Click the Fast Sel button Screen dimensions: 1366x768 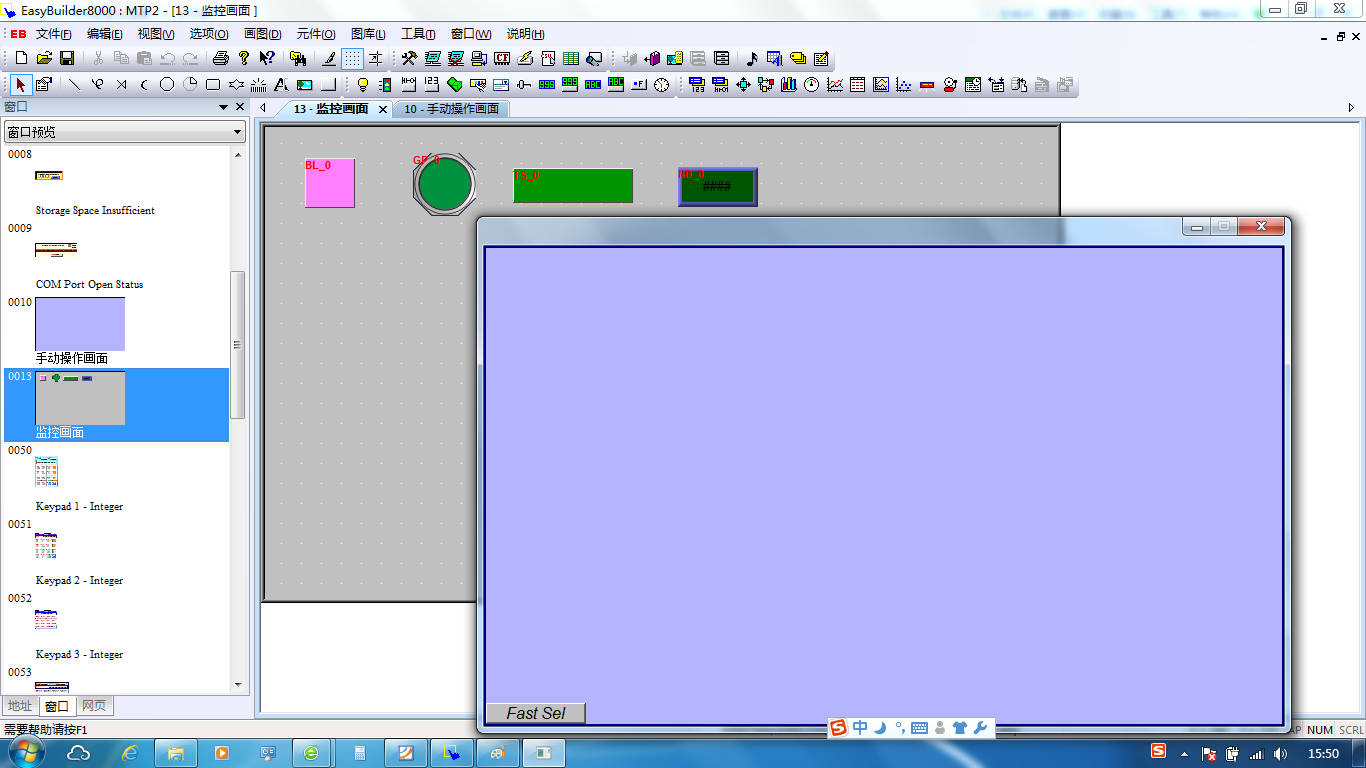click(x=535, y=713)
